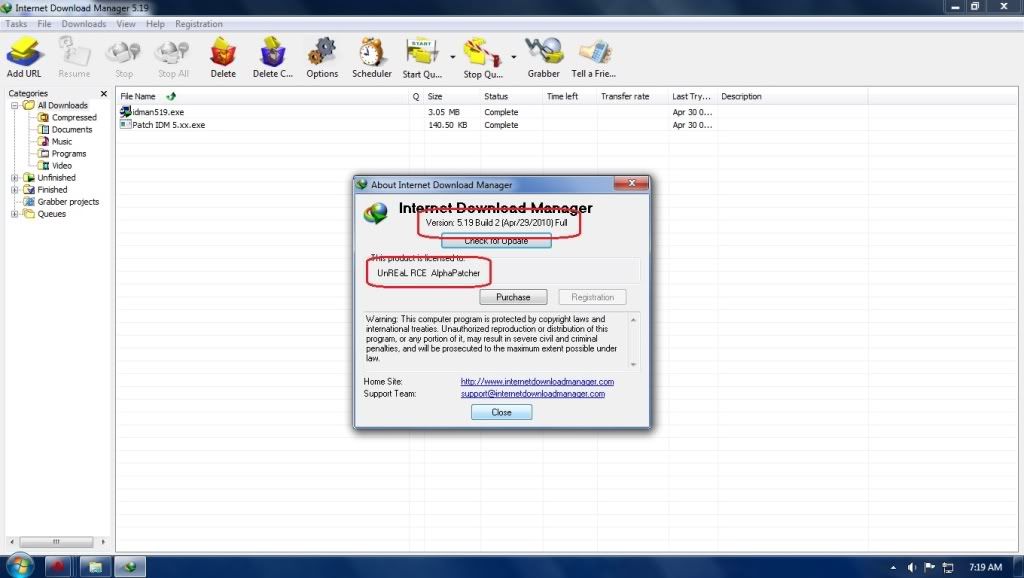Click the Tell a Friend icon
The image size is (1024, 578).
[x=593, y=57]
